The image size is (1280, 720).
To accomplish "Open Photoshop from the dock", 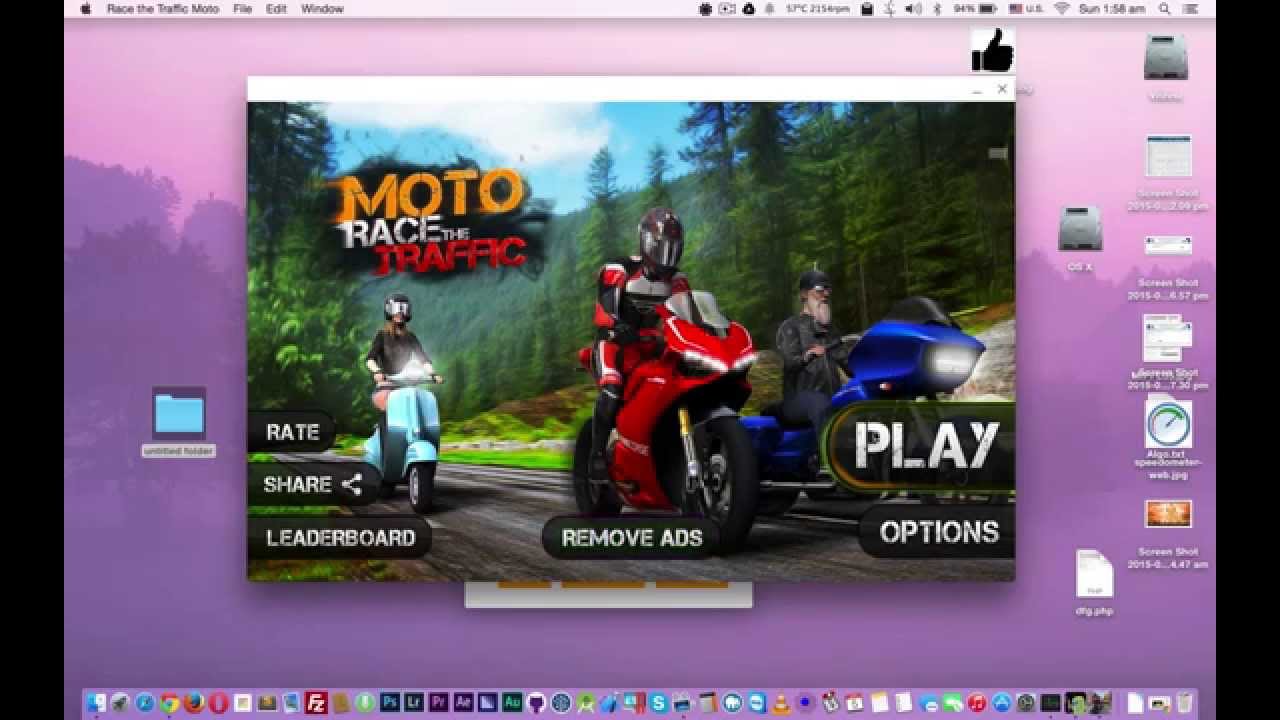I will pos(389,703).
